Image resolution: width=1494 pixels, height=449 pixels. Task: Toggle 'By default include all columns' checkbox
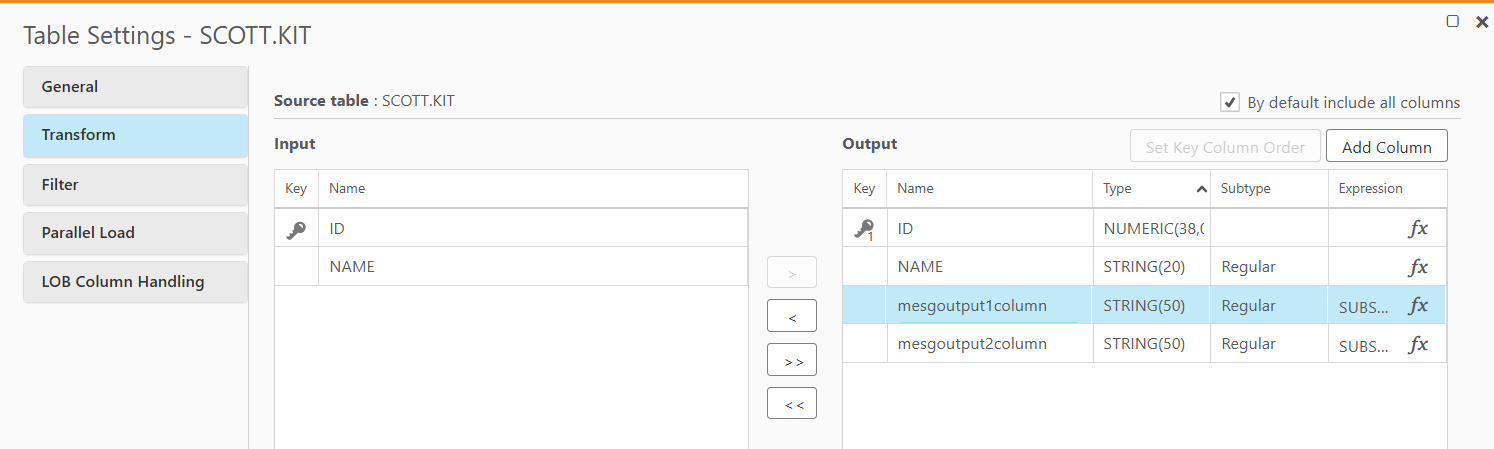coord(1230,102)
